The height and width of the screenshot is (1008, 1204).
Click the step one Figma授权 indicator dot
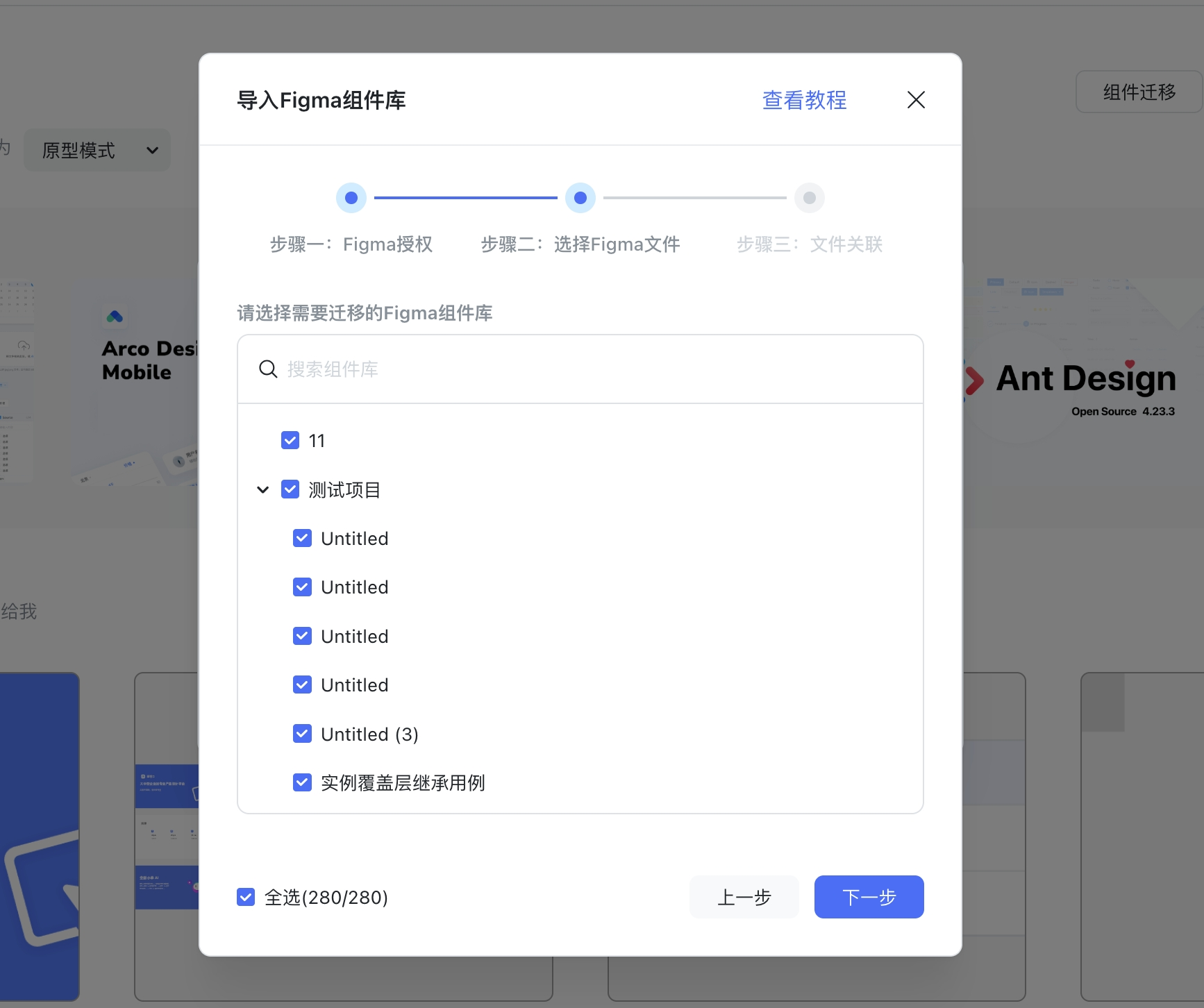tap(351, 197)
